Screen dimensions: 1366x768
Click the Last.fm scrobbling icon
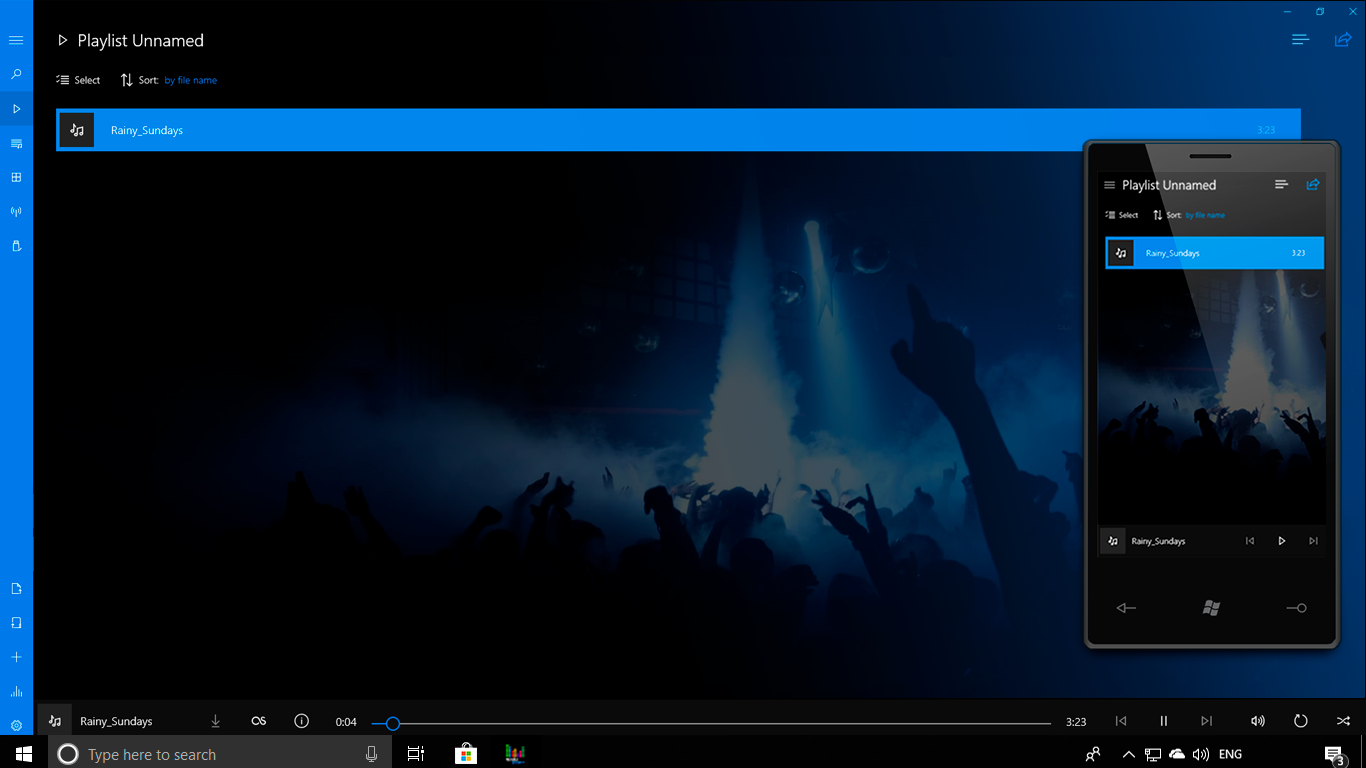tap(258, 720)
